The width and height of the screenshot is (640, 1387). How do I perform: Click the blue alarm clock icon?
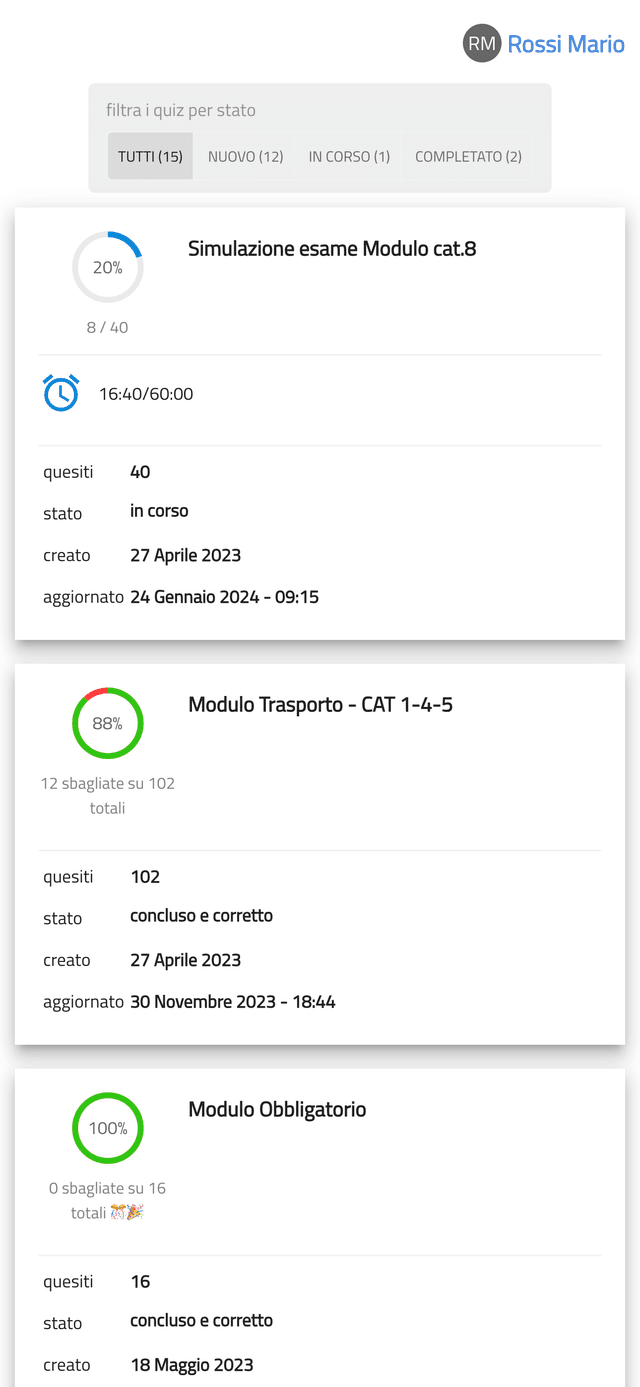61,393
